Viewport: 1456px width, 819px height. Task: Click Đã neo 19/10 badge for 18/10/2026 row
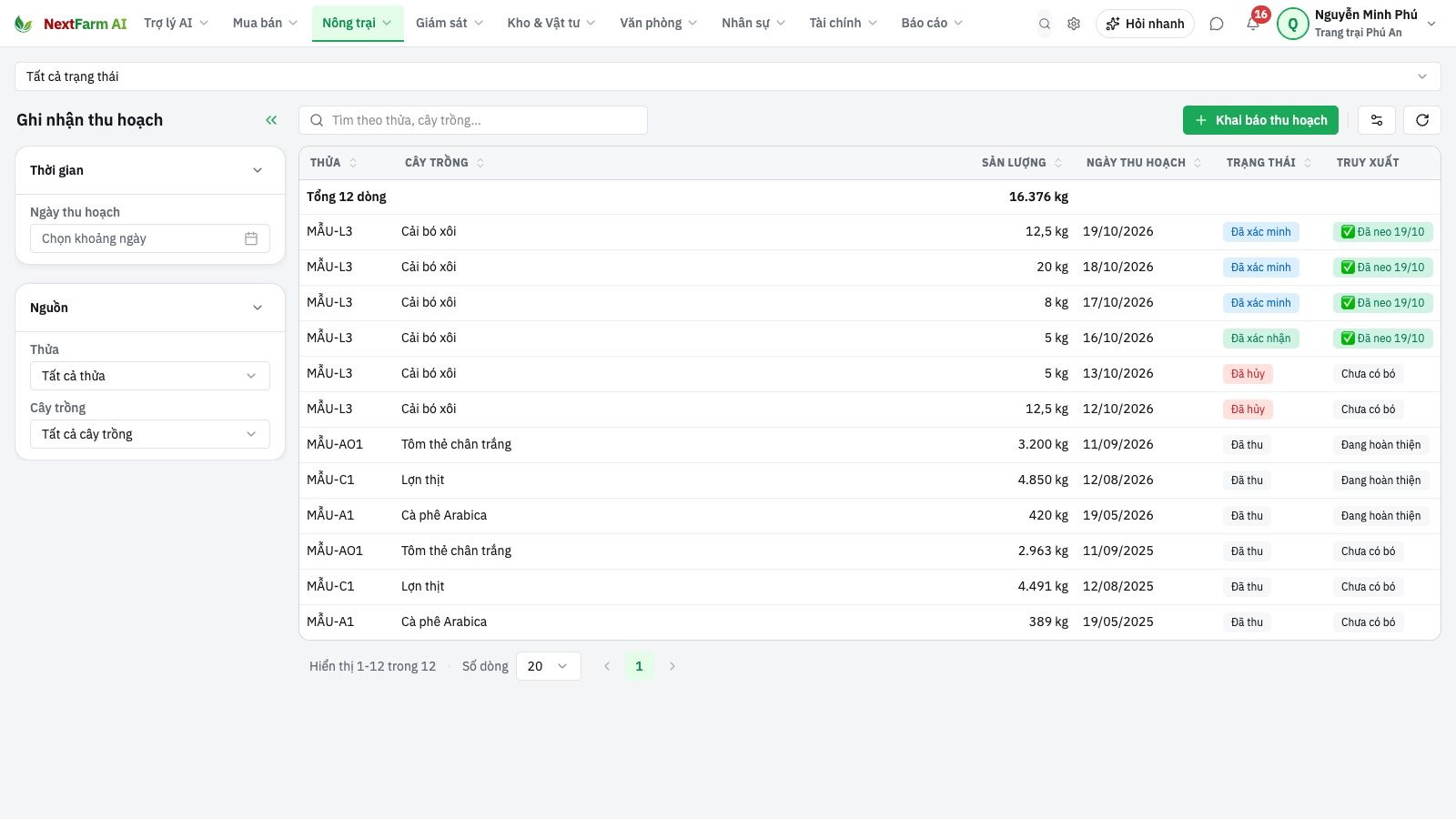pos(1383,268)
